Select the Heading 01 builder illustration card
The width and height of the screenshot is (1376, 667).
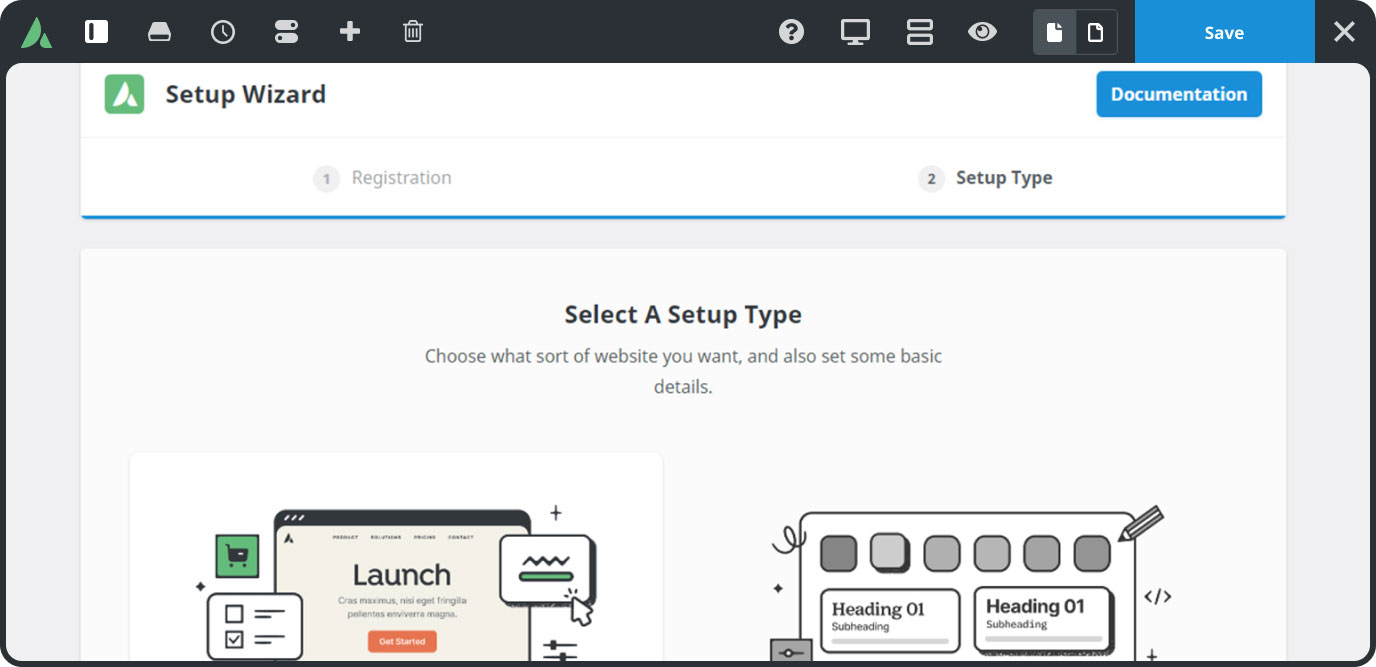[x=970, y=583]
